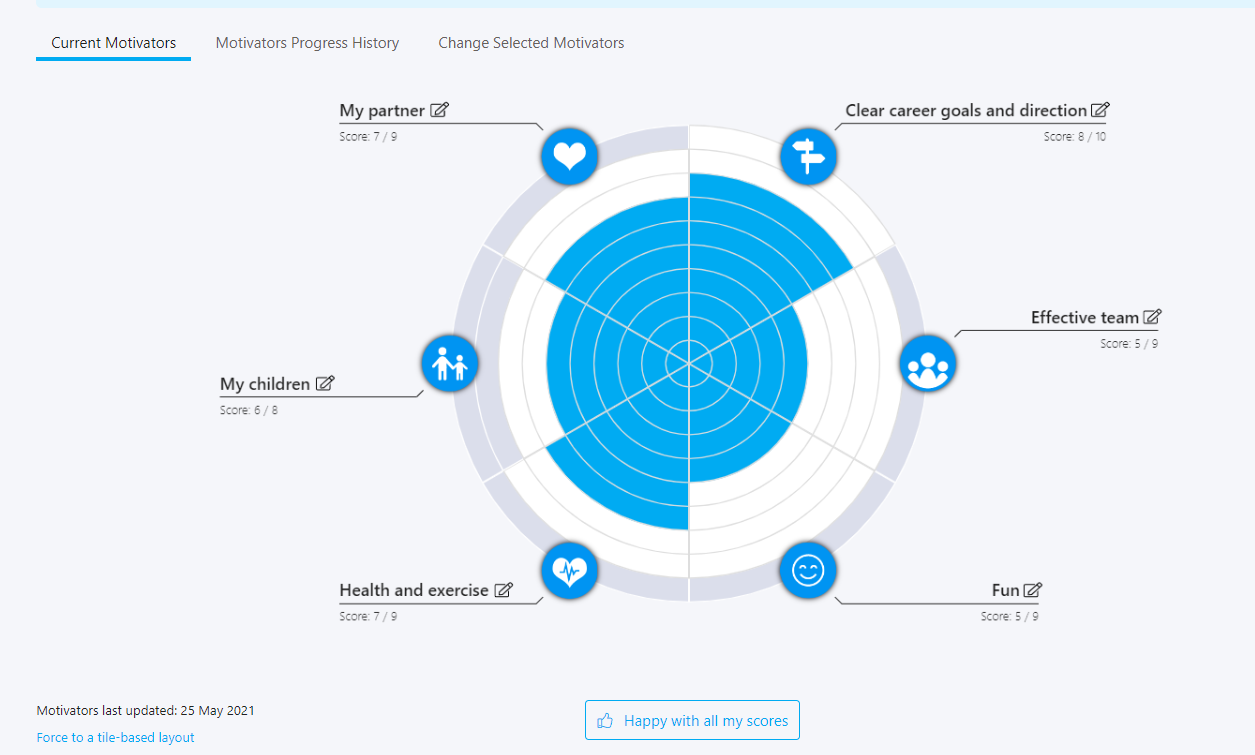Click the heart icon for My partner

(569, 156)
